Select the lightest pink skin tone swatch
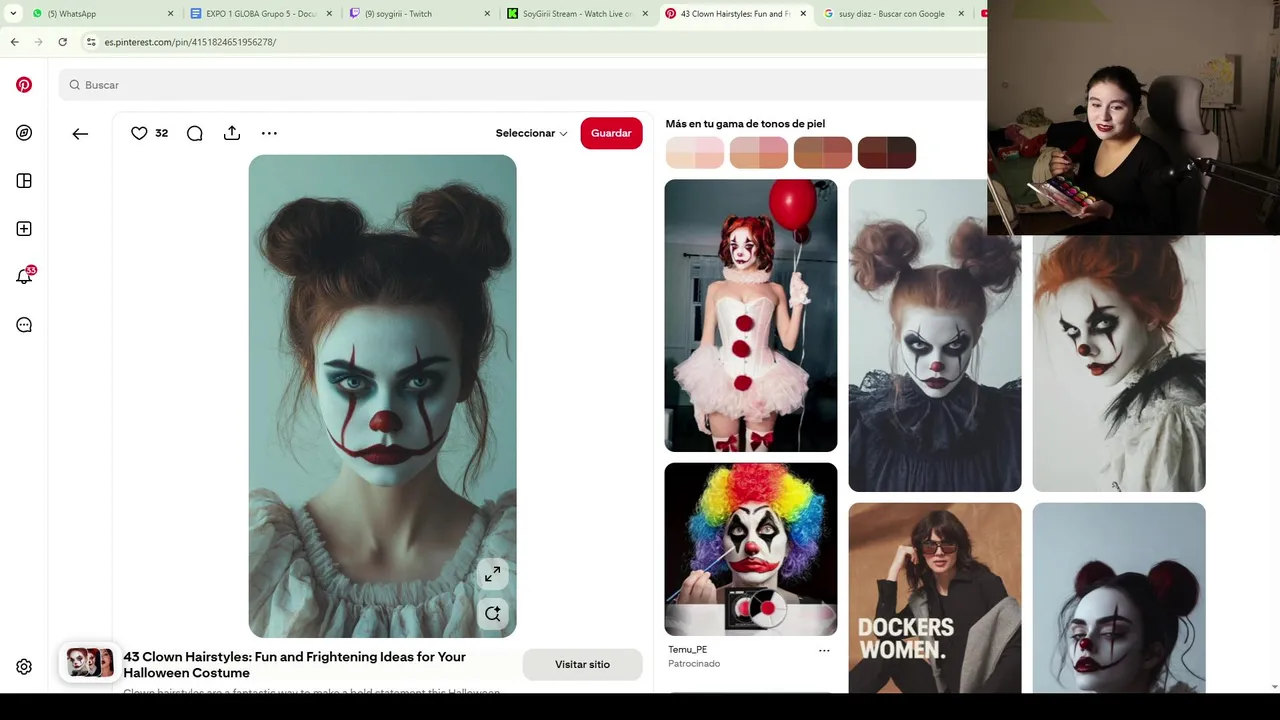Screen dimensions: 1280x720 (695, 152)
